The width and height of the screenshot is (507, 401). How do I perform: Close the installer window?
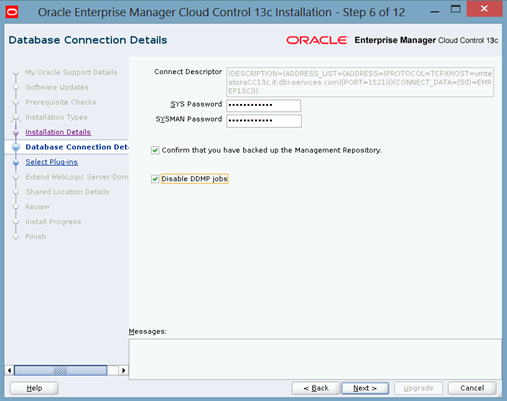click(x=484, y=9)
